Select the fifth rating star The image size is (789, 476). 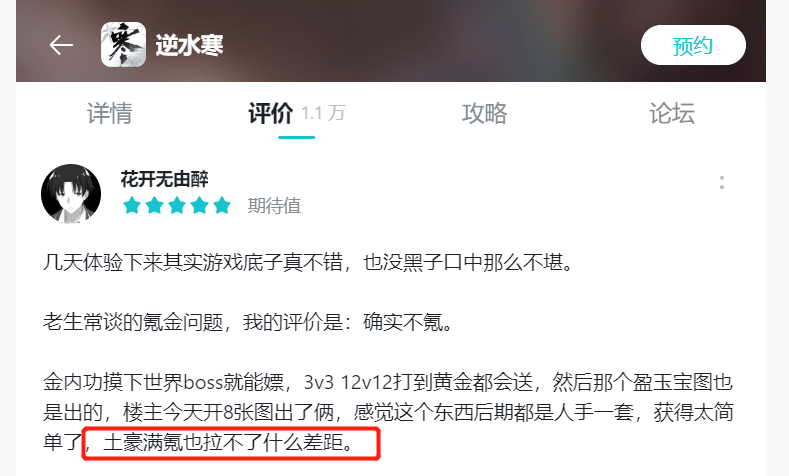(x=222, y=205)
